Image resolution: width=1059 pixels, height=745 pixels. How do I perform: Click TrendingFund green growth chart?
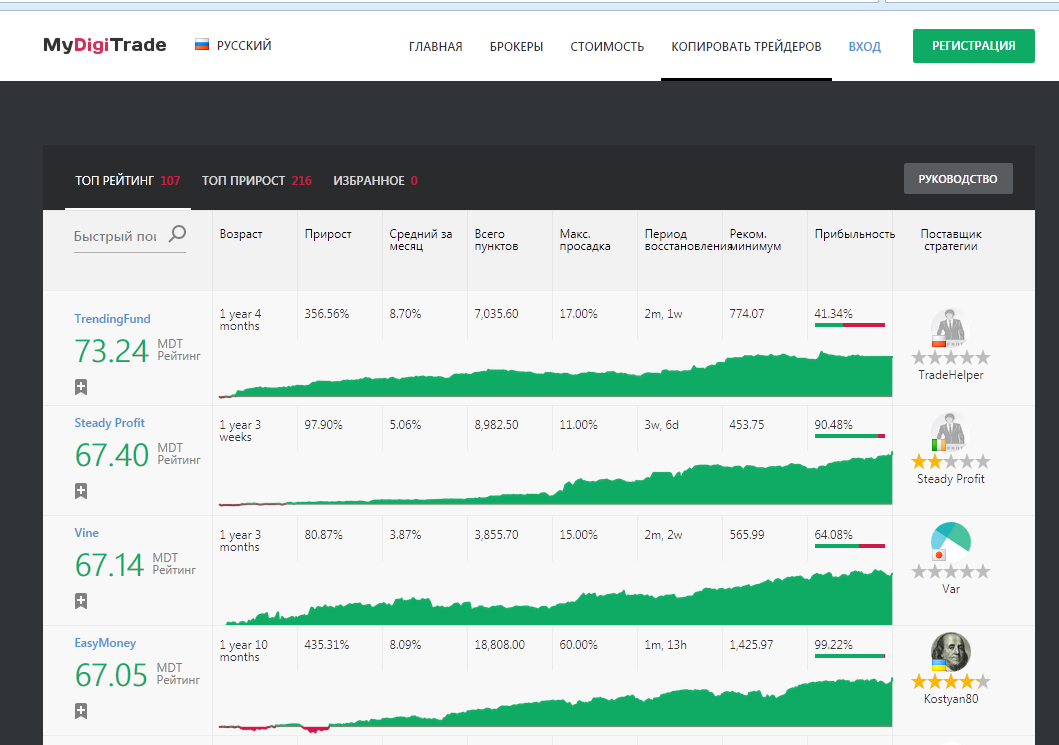[x=555, y=375]
